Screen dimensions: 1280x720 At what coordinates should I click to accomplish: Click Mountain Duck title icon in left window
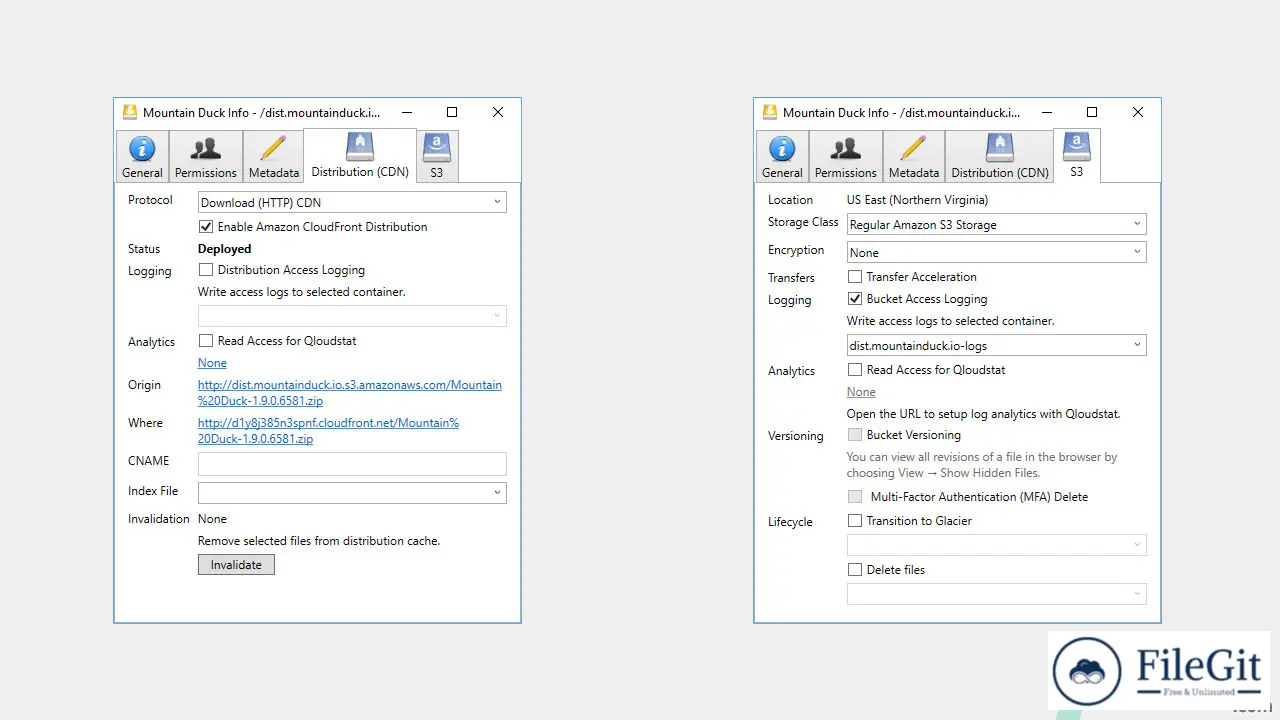(129, 112)
